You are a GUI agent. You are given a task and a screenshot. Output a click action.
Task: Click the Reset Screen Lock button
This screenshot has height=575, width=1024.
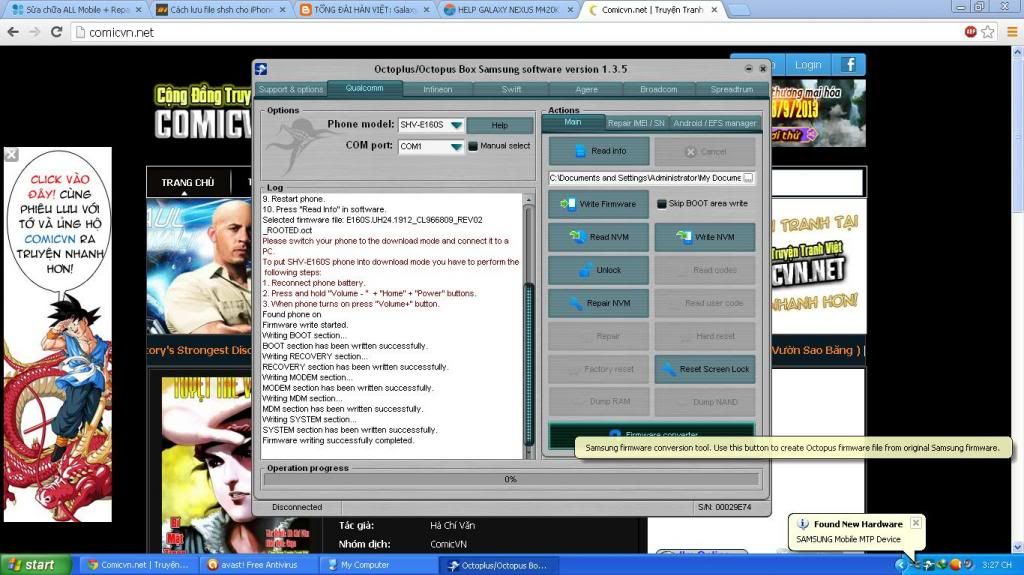[705, 369]
